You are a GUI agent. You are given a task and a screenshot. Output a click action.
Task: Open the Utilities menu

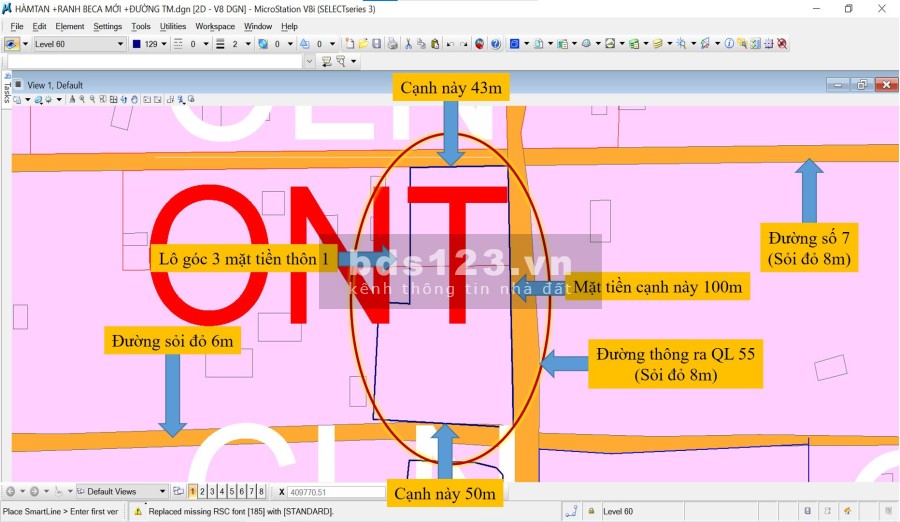(173, 26)
